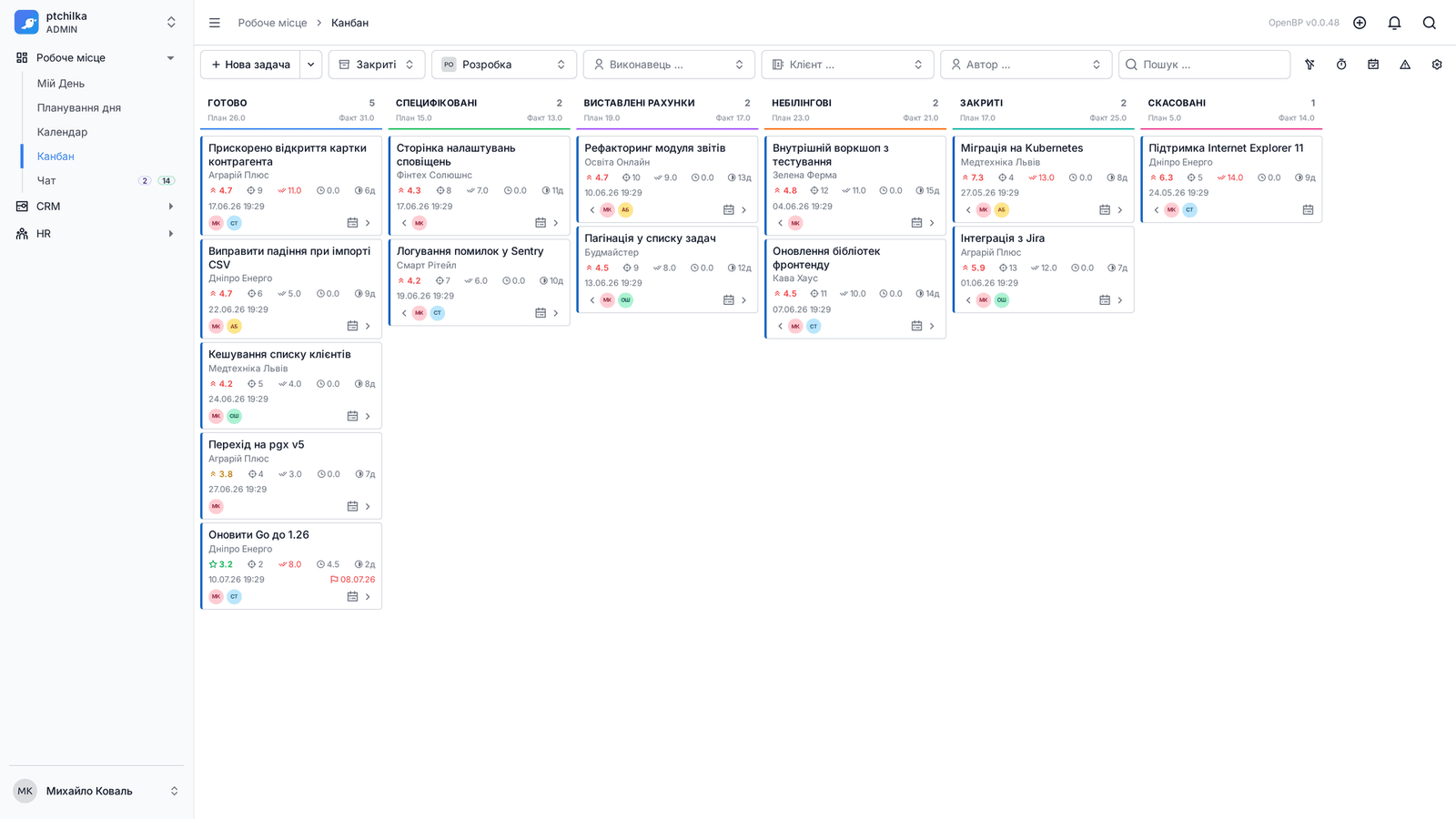Move 'Оновлення бібліотек фронтенду' card left
Screen dimensions: 1456x819
[781, 326]
